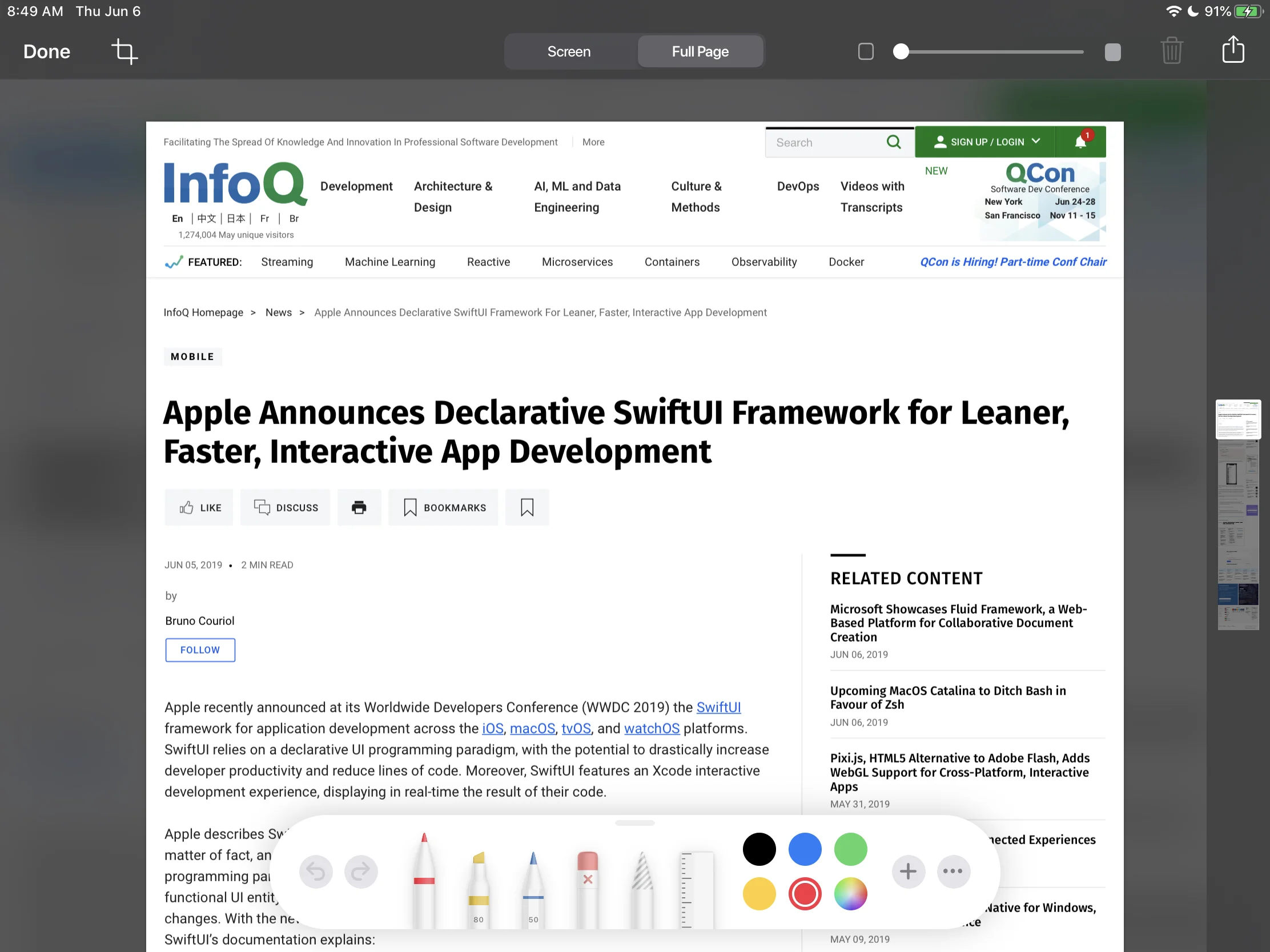The width and height of the screenshot is (1270, 952).
Task: Open Microsoft Showcases Fluid Framework article
Action: click(958, 623)
